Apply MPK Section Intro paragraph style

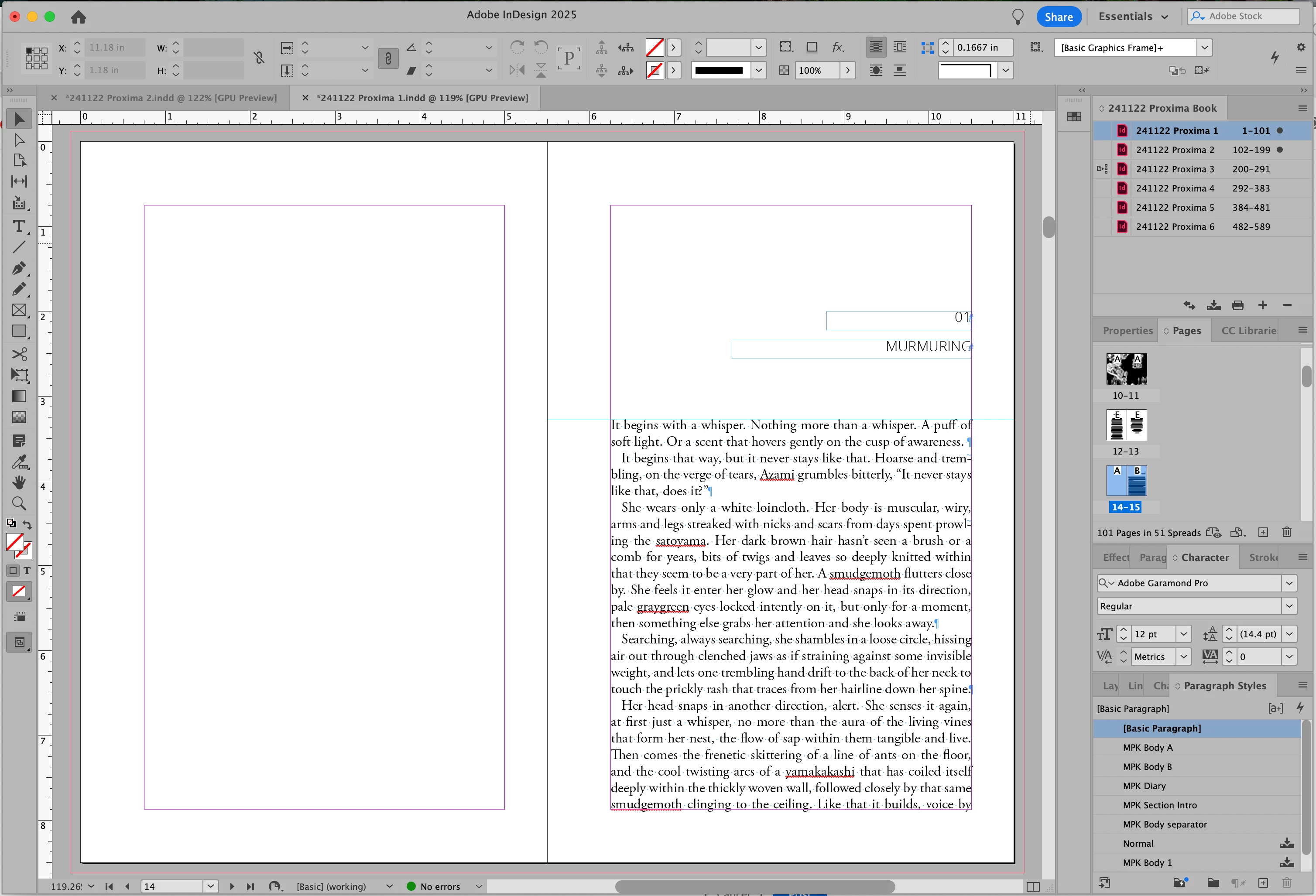(1160, 805)
